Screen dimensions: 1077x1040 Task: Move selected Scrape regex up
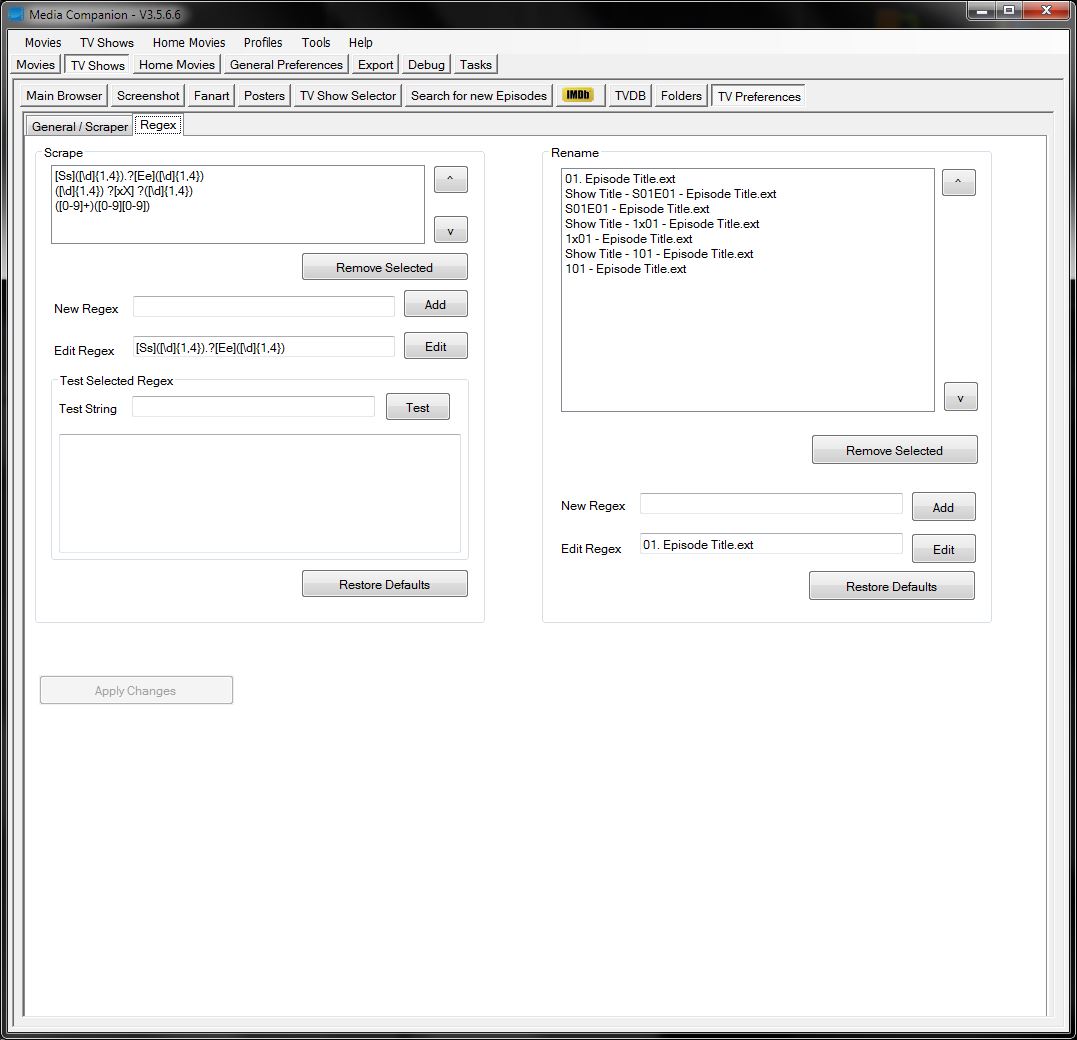[x=451, y=179]
